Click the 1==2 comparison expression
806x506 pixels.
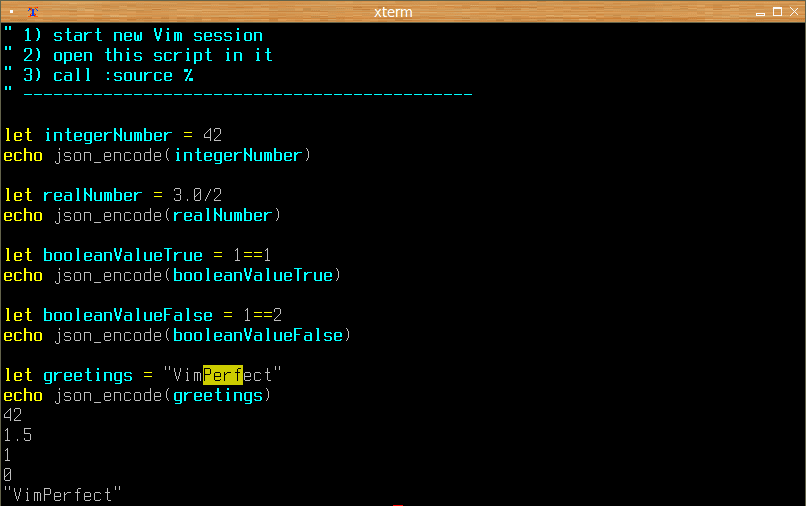[x=263, y=315]
